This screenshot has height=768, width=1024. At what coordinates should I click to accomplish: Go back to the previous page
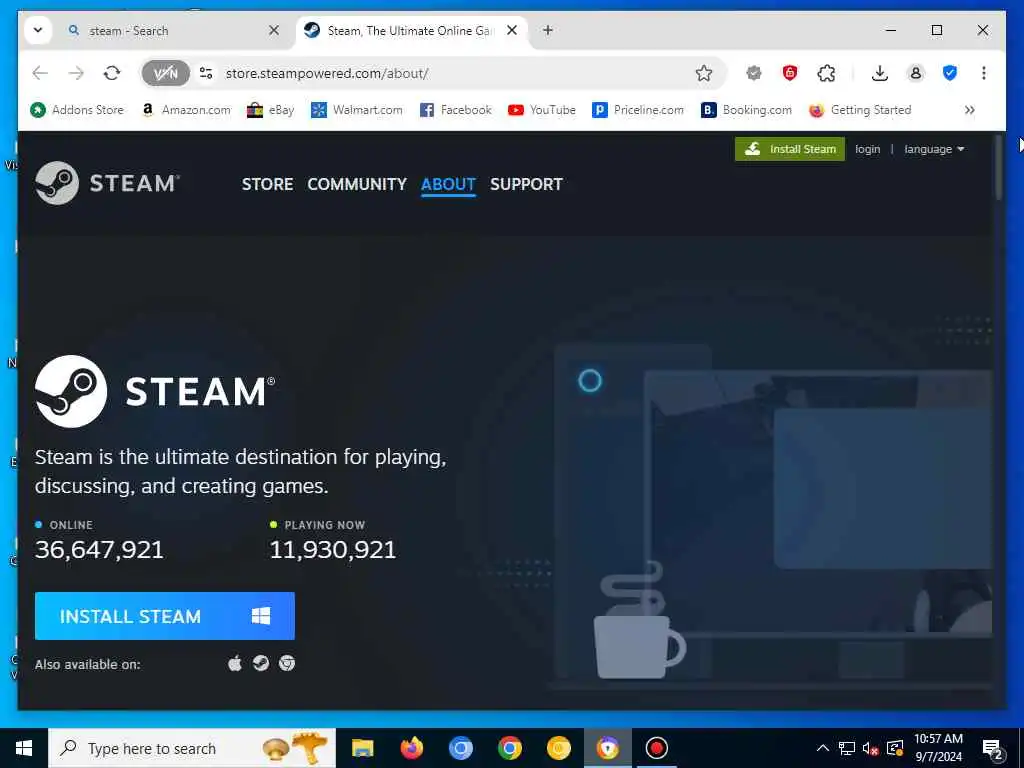40,73
